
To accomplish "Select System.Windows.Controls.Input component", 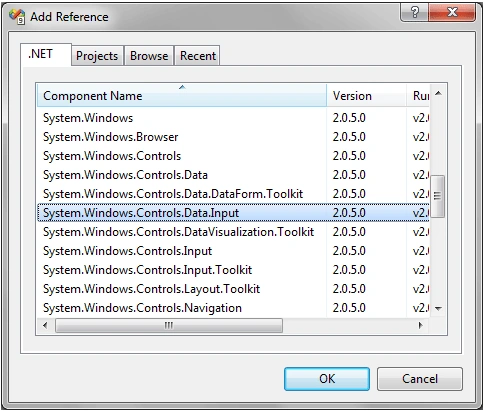I will pos(233,251).
